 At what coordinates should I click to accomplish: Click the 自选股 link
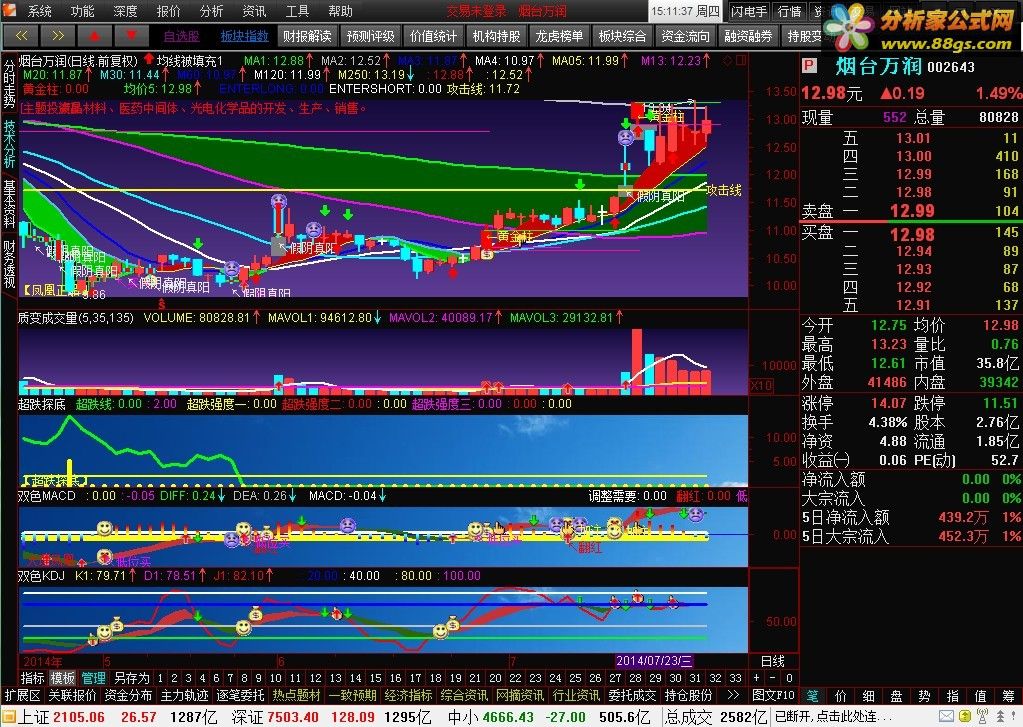182,37
